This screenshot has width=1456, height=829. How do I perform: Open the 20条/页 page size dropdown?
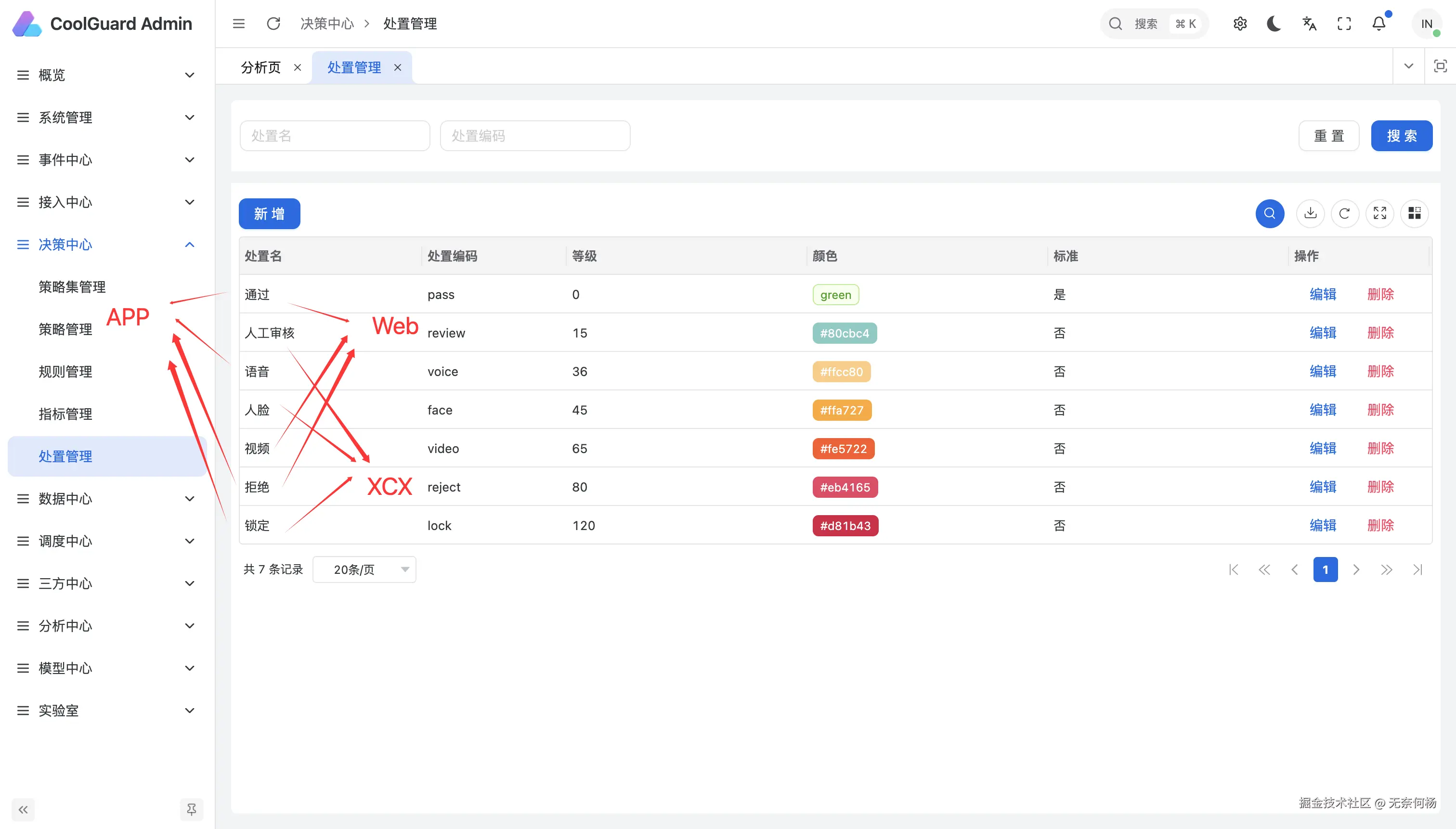[x=364, y=570]
